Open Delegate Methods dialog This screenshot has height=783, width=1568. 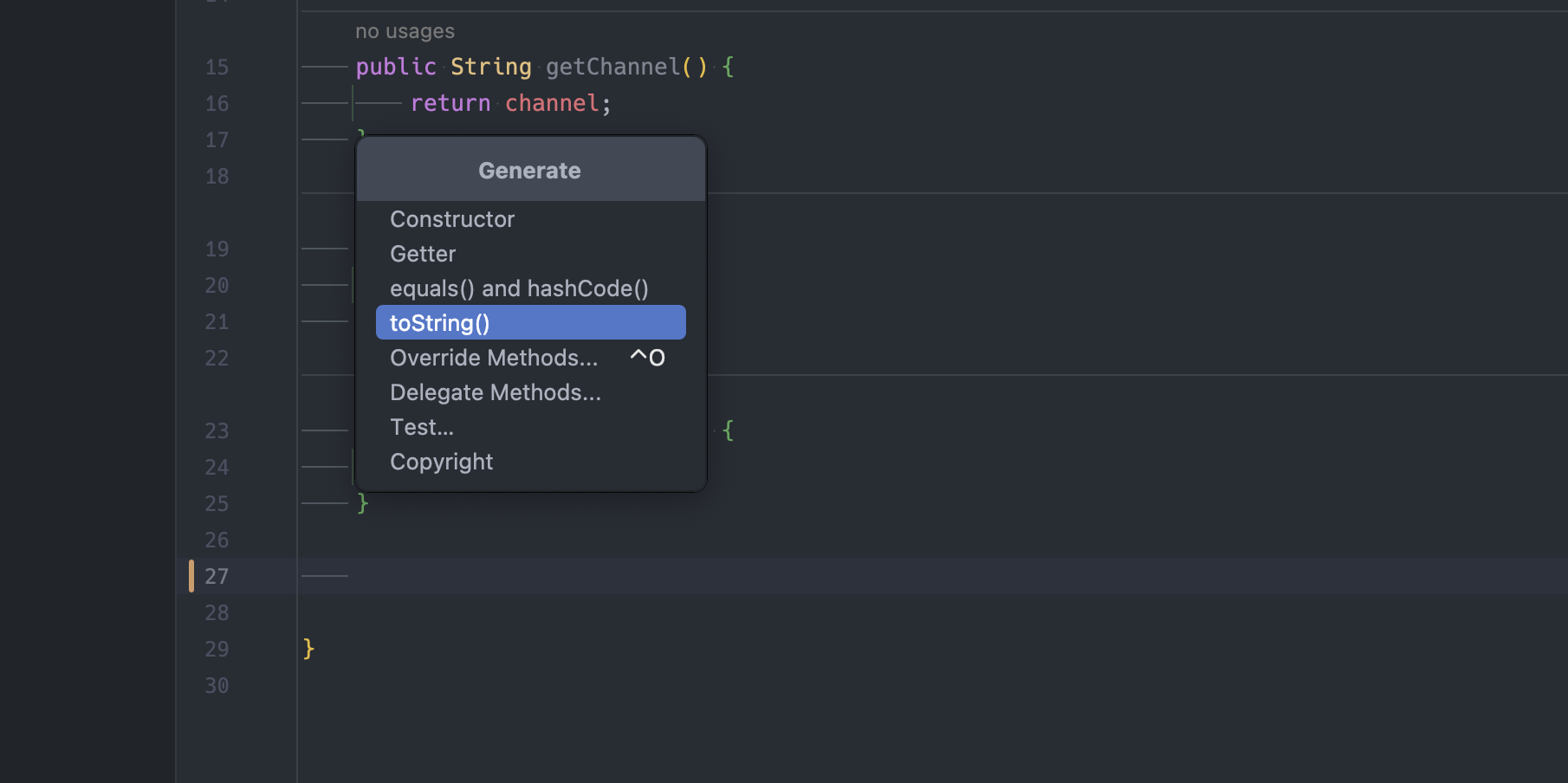click(496, 391)
